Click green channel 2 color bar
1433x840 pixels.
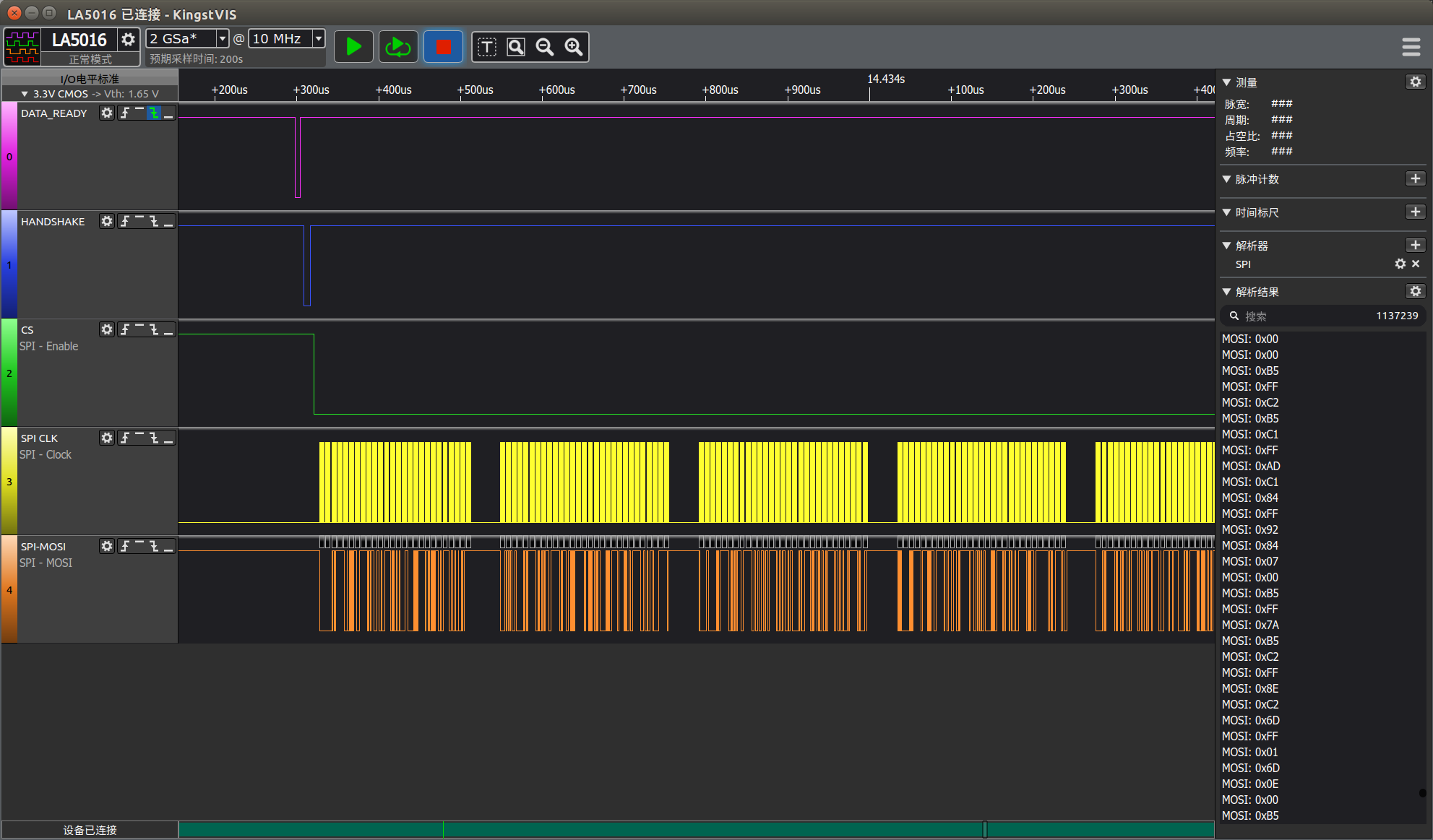(9, 373)
